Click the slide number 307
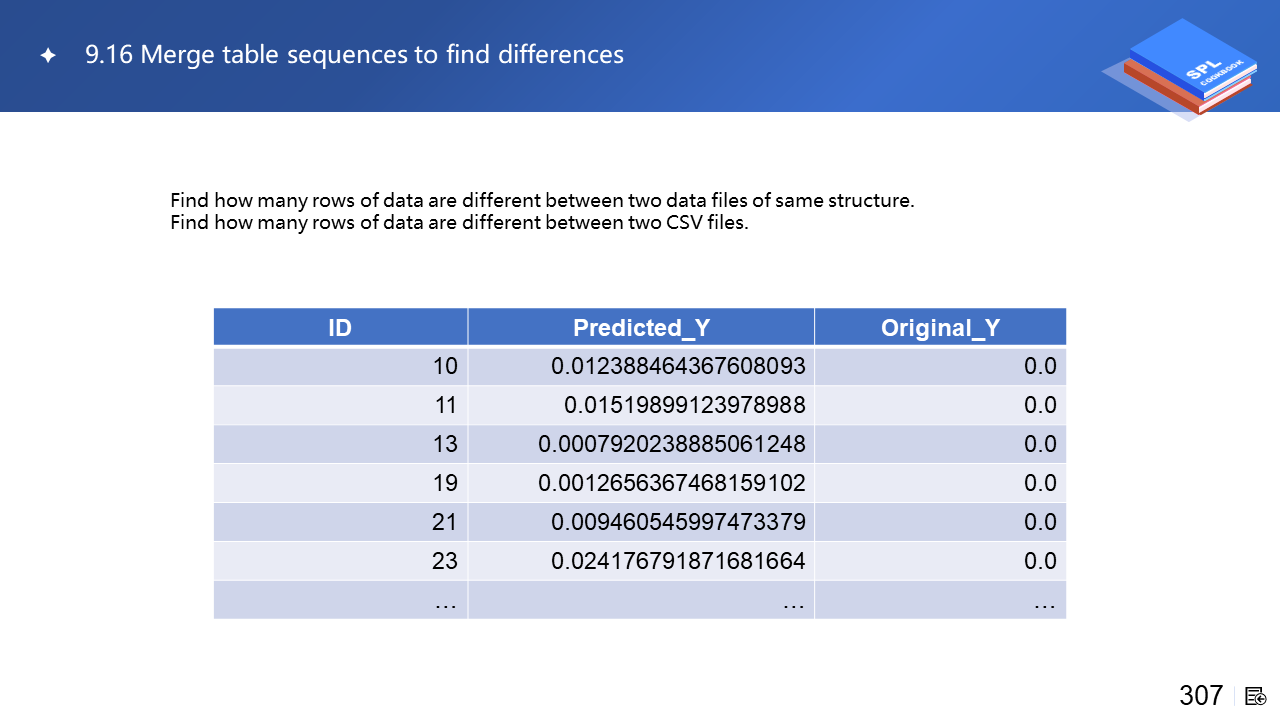Screen dimensions: 1280x720 [1201, 695]
